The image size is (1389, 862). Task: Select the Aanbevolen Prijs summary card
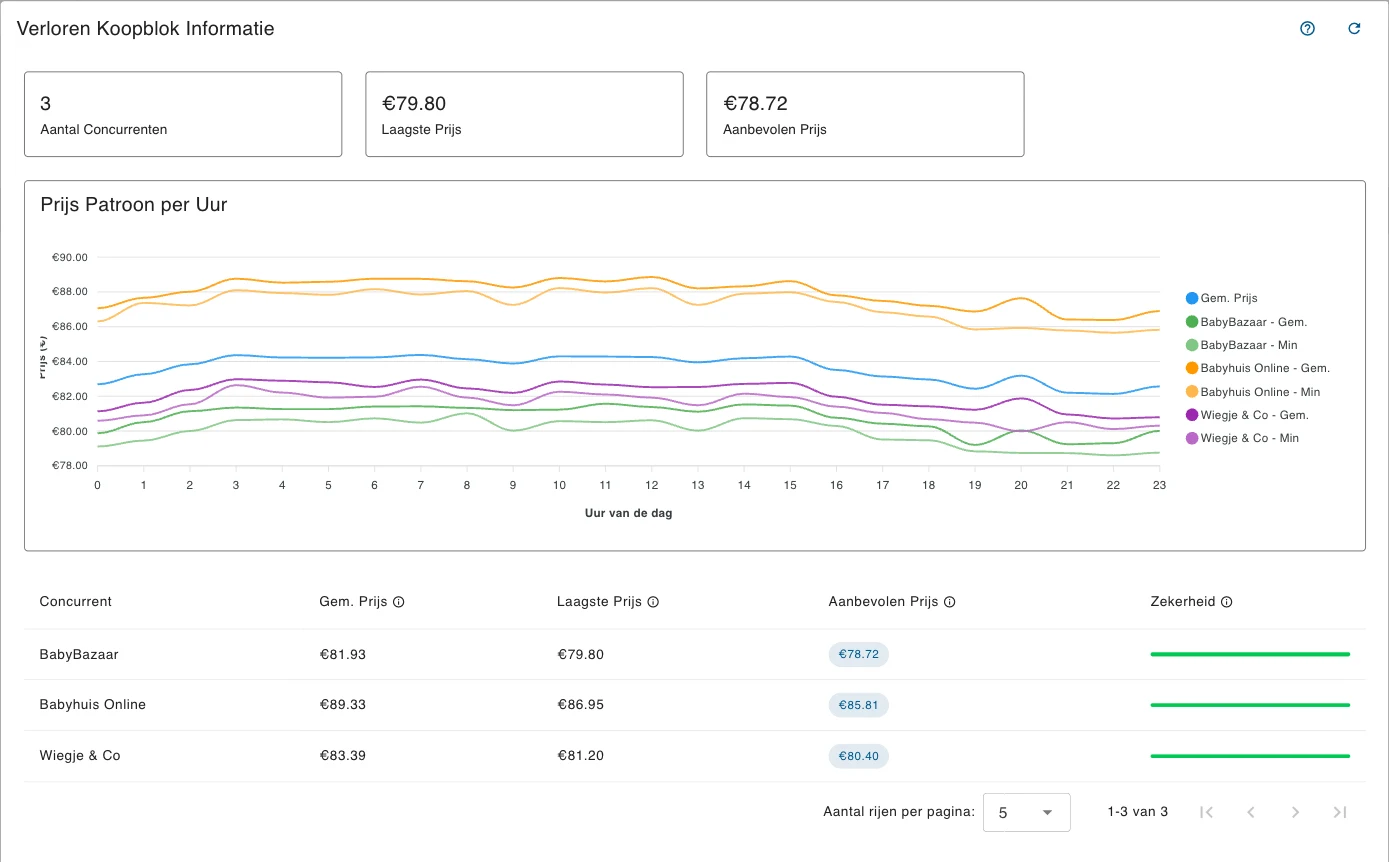(865, 114)
